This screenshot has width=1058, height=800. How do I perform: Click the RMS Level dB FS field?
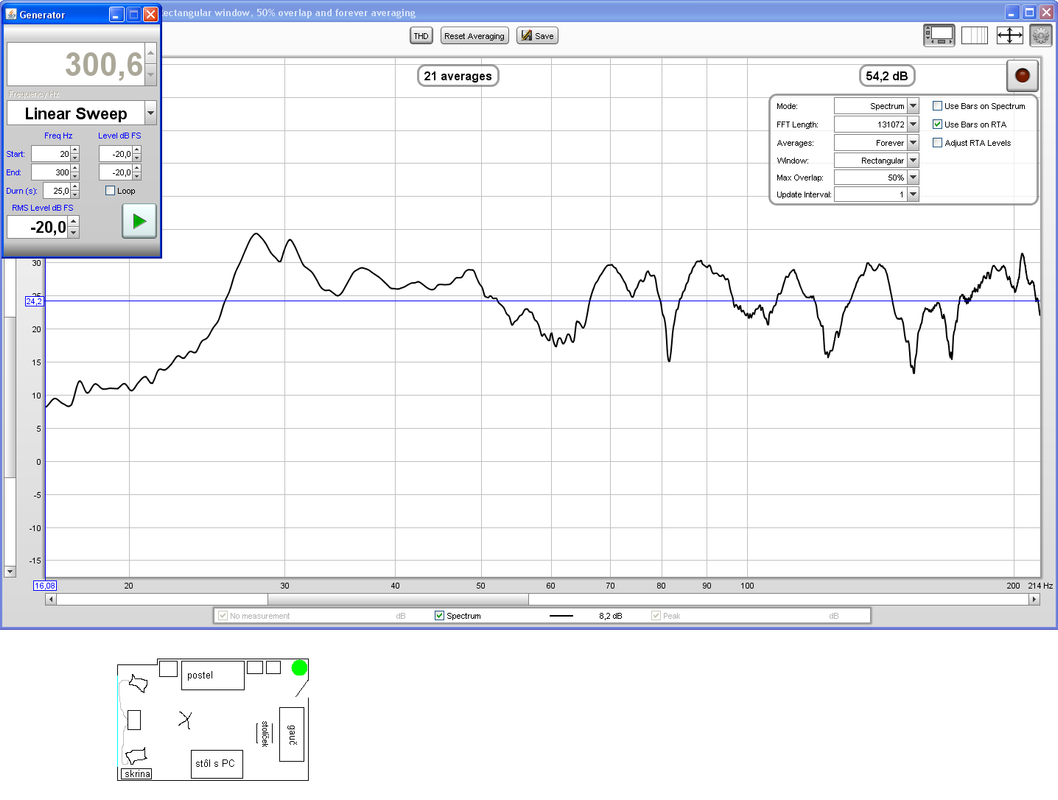click(38, 227)
